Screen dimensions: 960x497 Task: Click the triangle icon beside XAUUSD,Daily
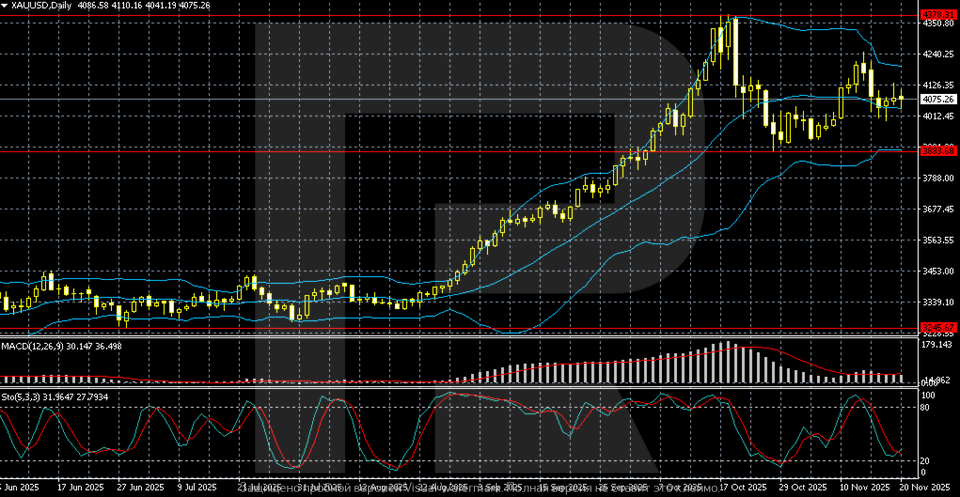pos(5,6)
